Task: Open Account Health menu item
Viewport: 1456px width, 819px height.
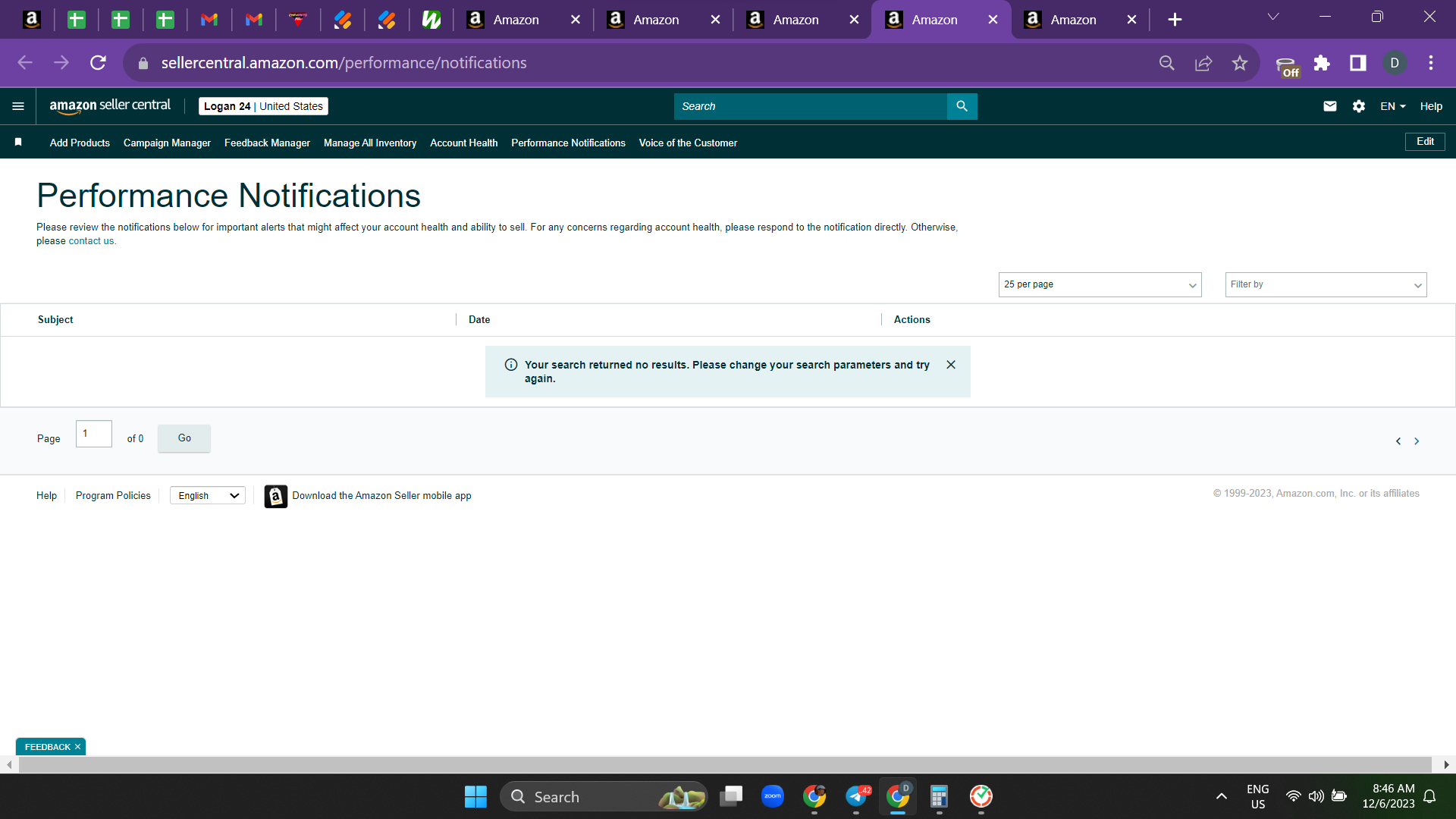Action: [x=464, y=143]
